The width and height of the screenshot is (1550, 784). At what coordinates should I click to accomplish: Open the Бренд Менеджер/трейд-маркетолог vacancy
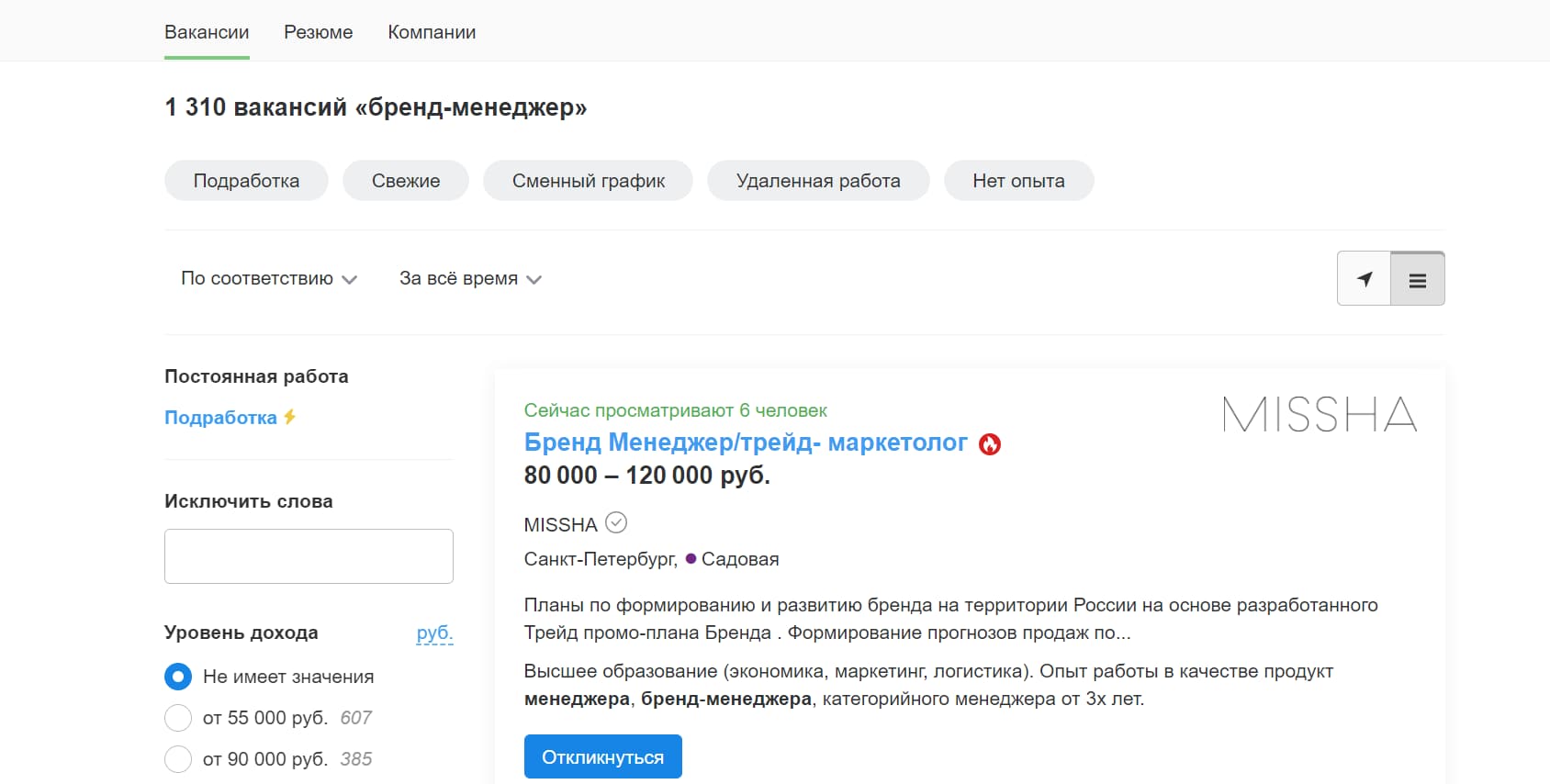746,443
